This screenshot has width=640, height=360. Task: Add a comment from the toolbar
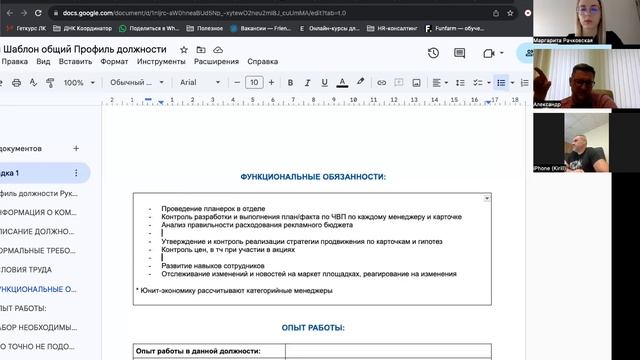[399, 83]
